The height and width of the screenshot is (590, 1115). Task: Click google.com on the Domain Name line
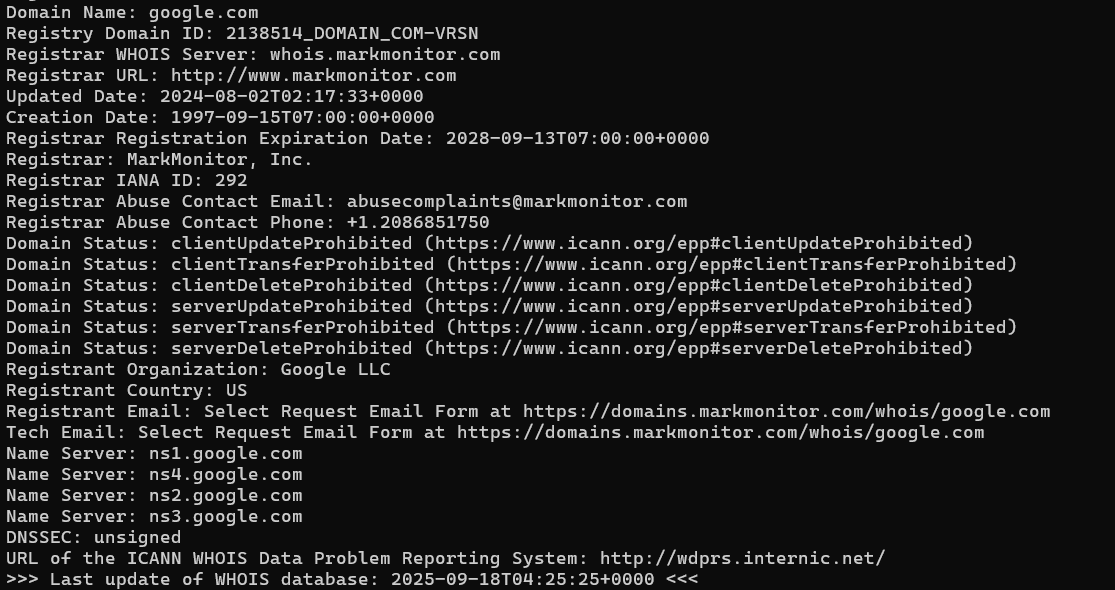pyautogui.click(x=203, y=12)
